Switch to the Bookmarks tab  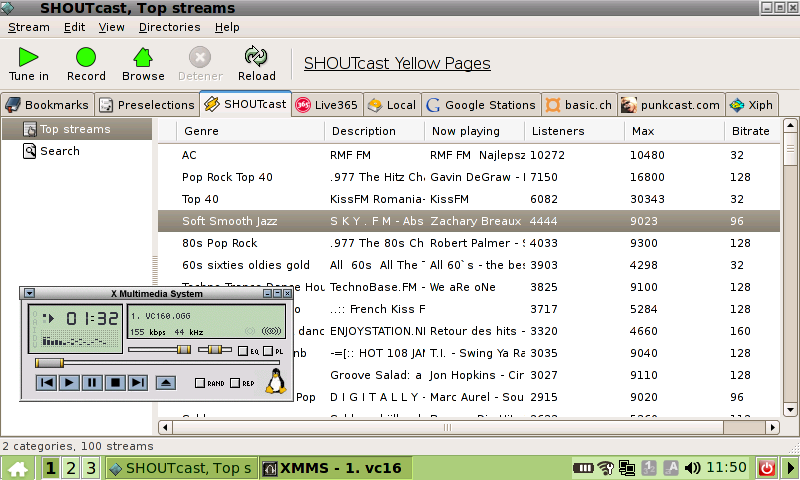pos(47,105)
